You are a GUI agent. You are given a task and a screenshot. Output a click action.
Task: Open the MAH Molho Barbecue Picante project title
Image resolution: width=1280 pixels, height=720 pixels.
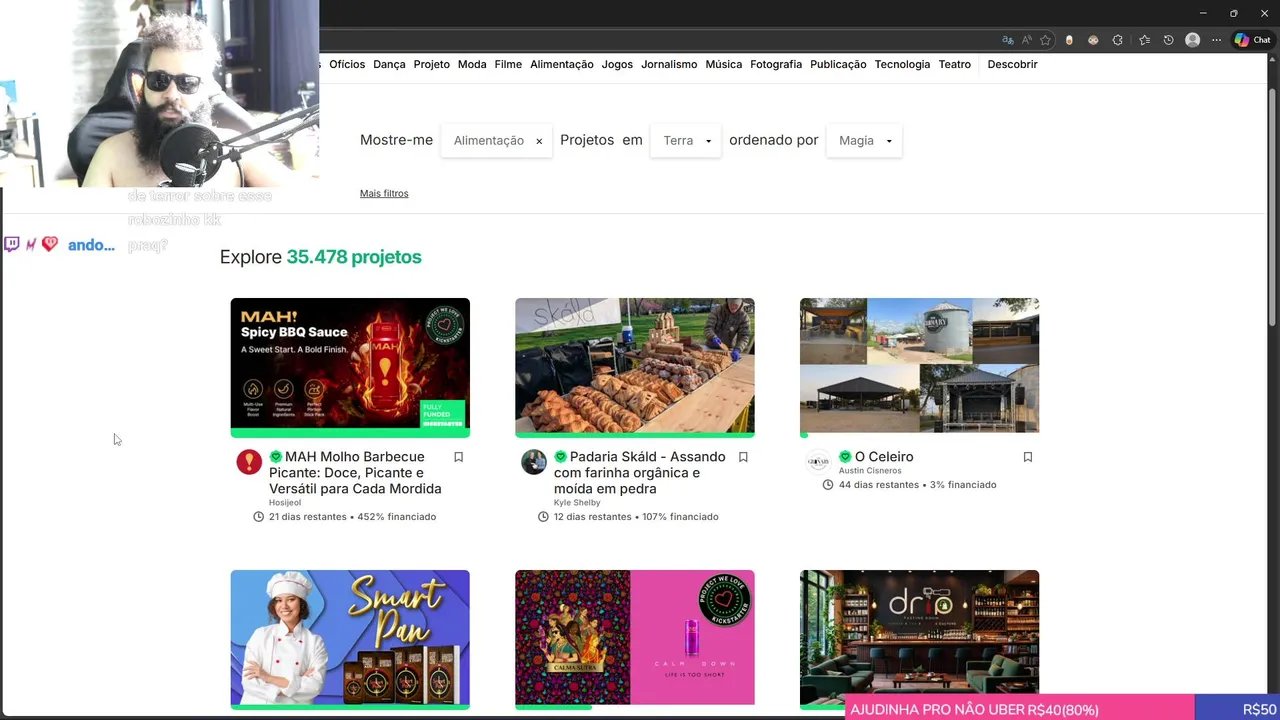(x=355, y=473)
